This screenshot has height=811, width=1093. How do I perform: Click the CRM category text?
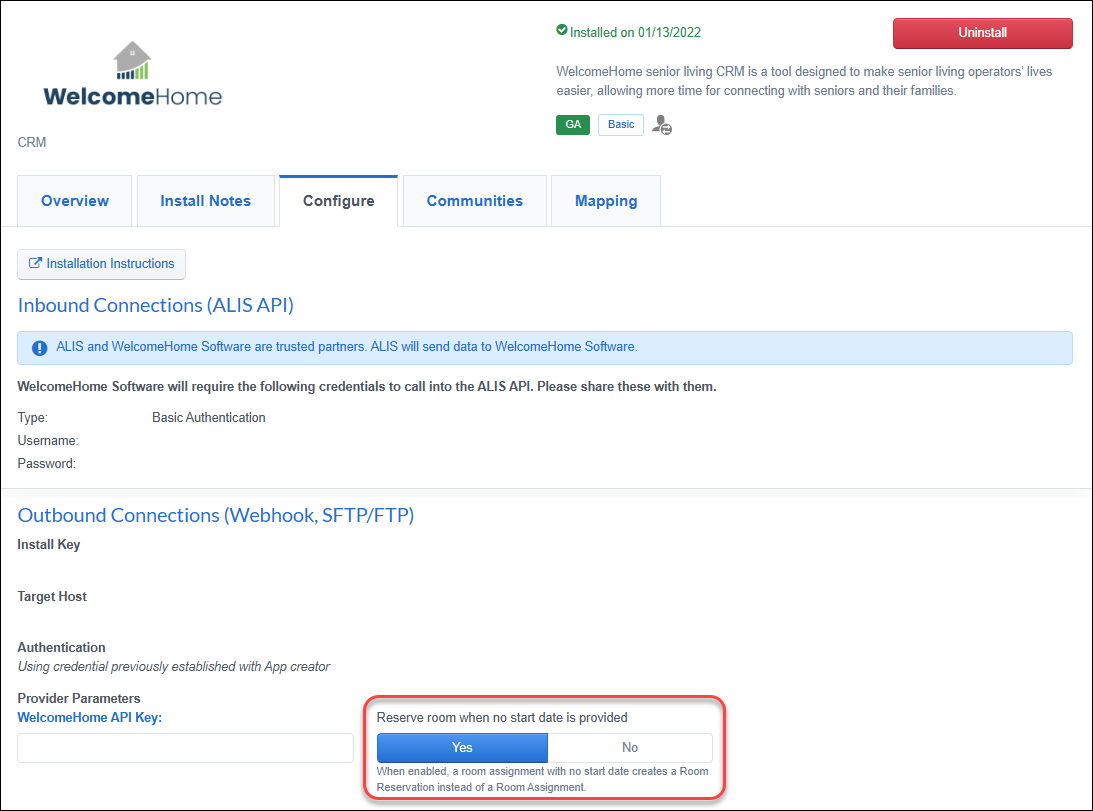[x=32, y=142]
